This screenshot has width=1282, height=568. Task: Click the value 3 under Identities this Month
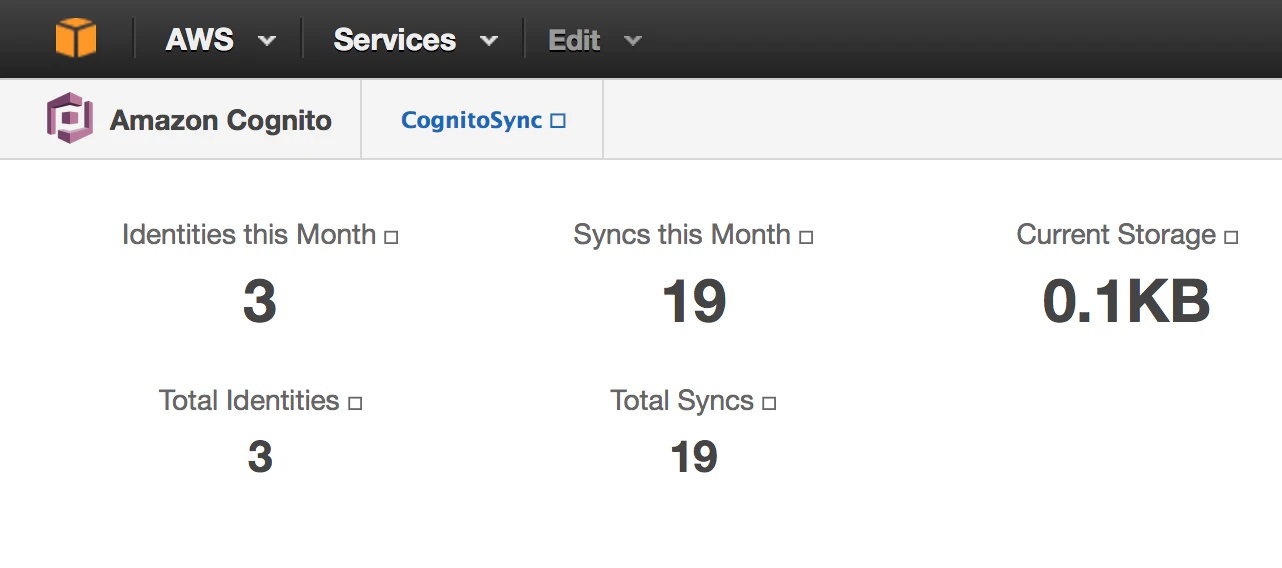click(x=259, y=301)
